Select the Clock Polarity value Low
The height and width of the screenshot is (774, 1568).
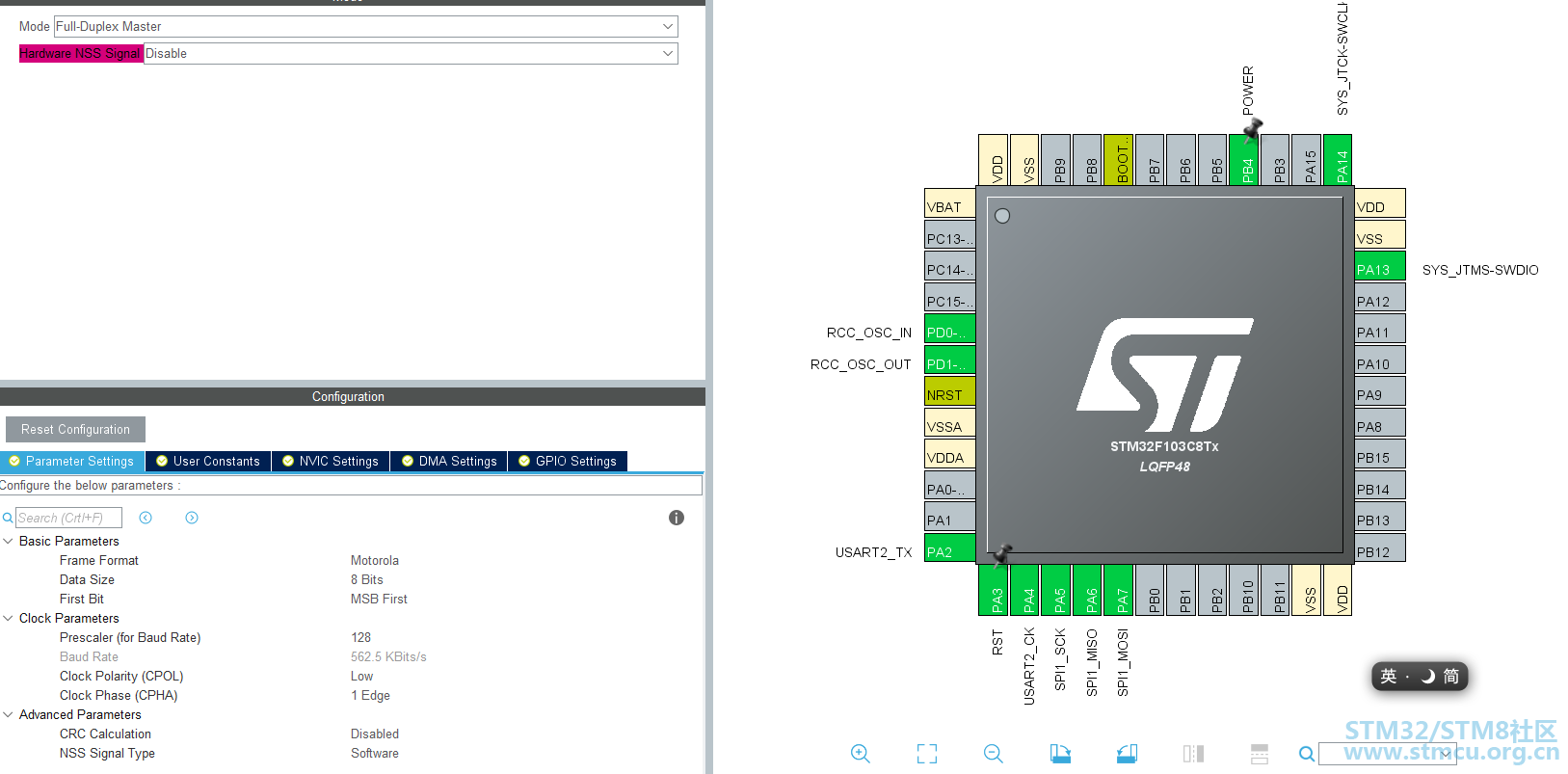pos(362,676)
